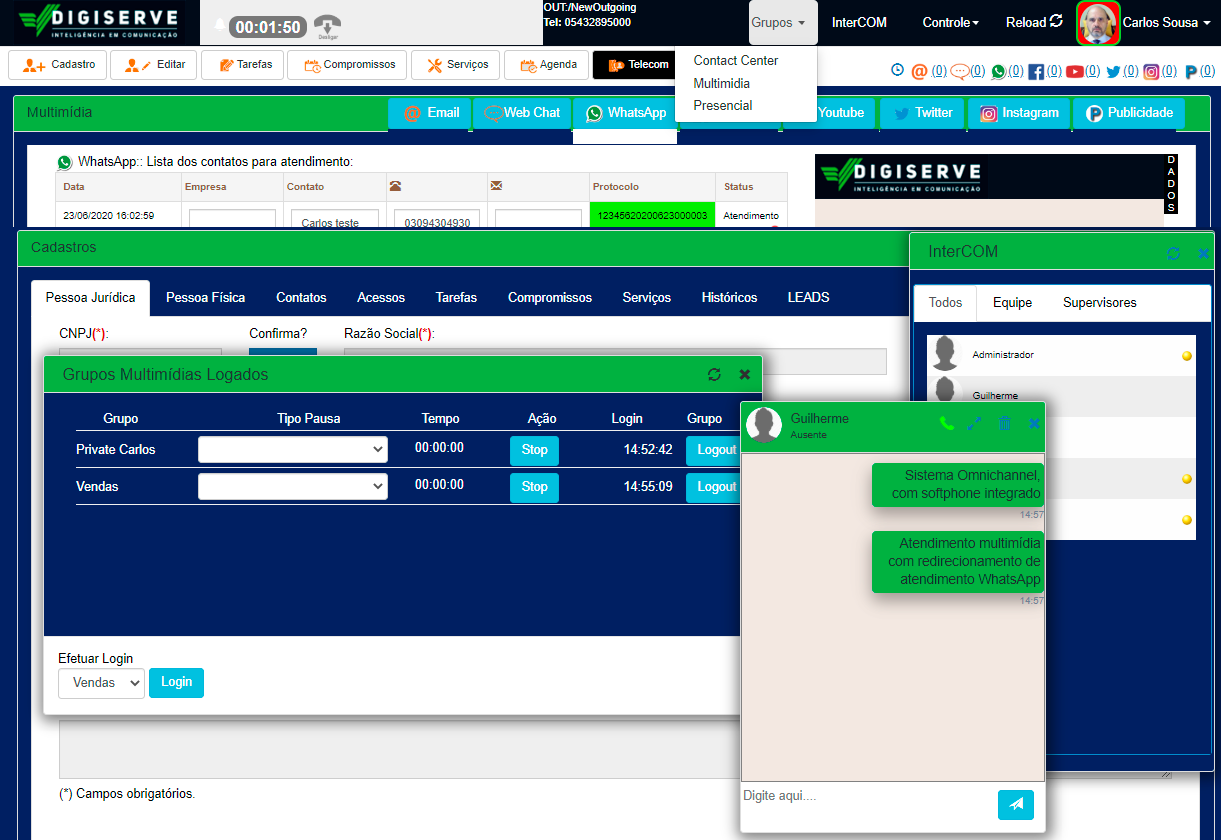Refresh the InterCOM panel
The image size is (1221, 840).
(x=1174, y=253)
